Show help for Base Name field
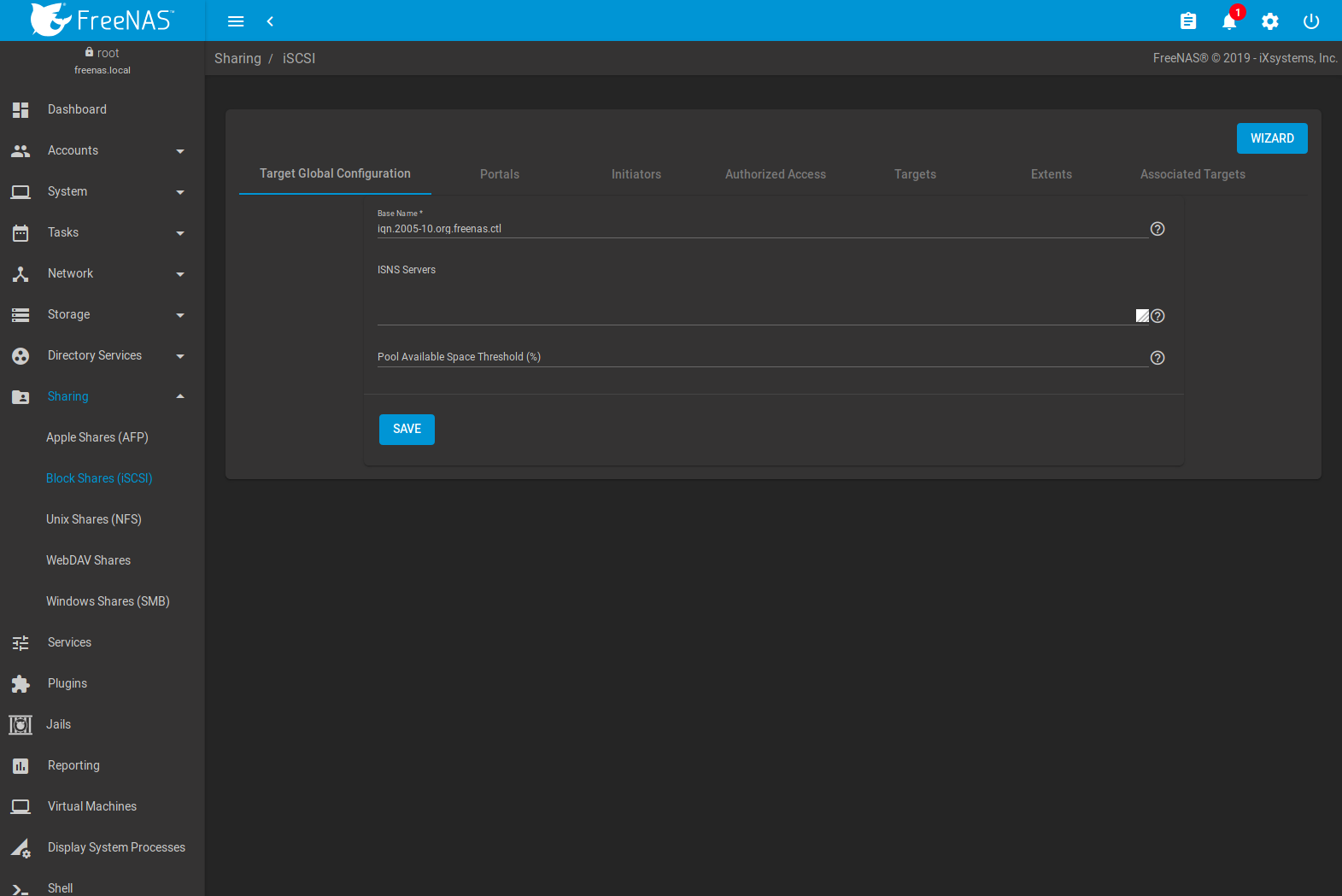Screen dimensions: 1342x896 (1157, 229)
